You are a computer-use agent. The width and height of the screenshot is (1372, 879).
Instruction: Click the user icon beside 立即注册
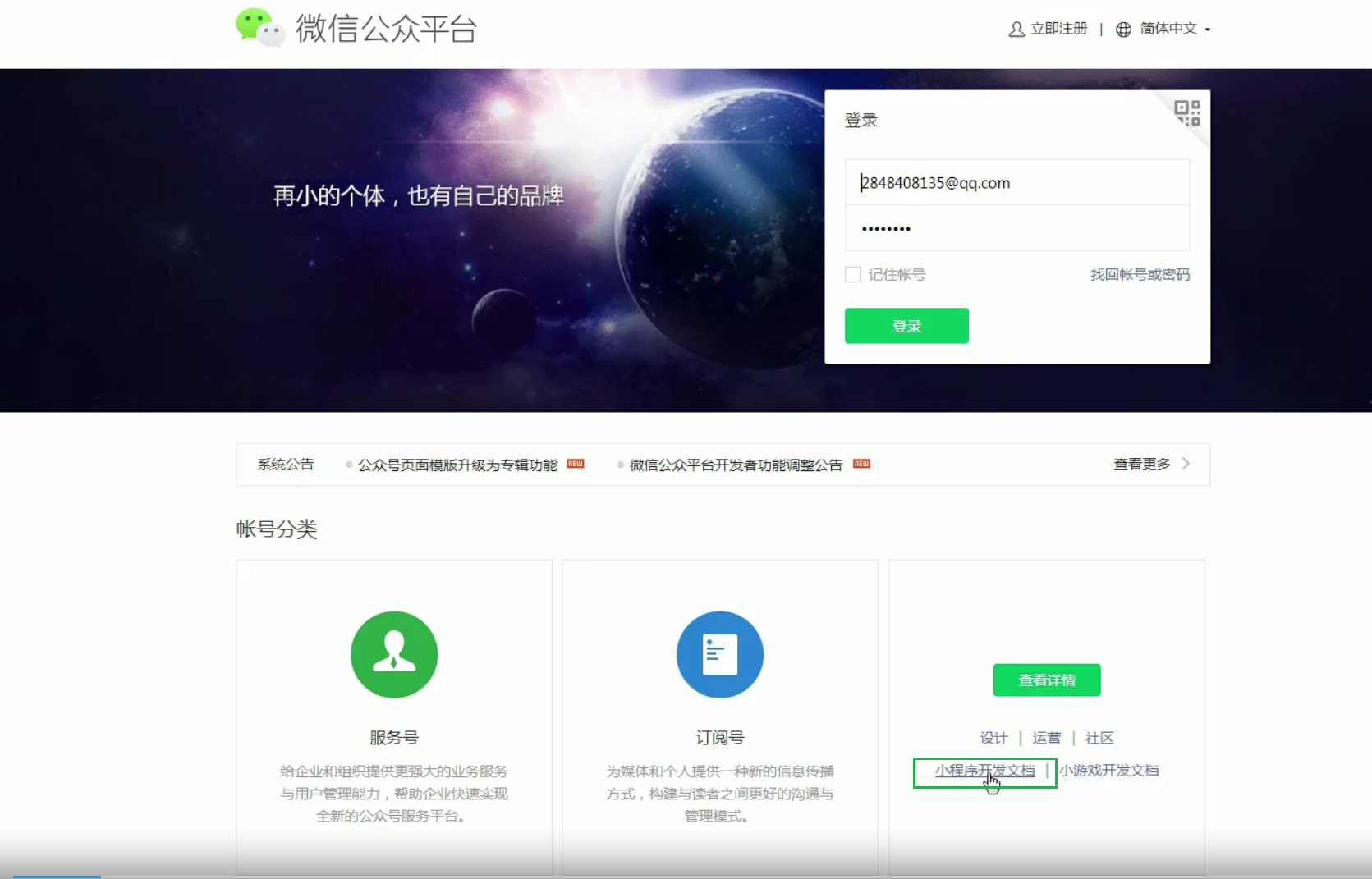1016,30
